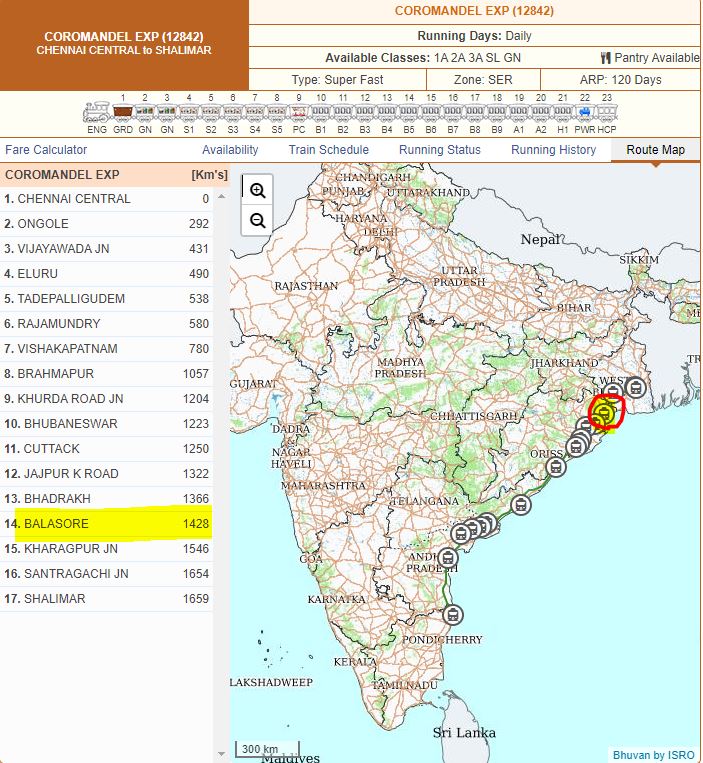
Task: Switch to the Availability tab
Action: click(230, 150)
